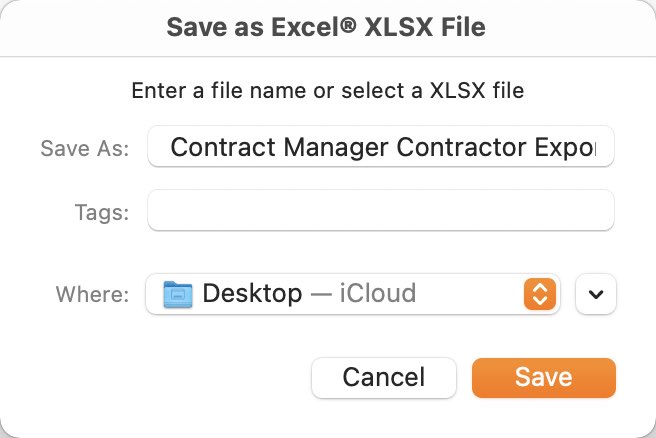Expand the full file browser with chevron button

click(x=596, y=294)
